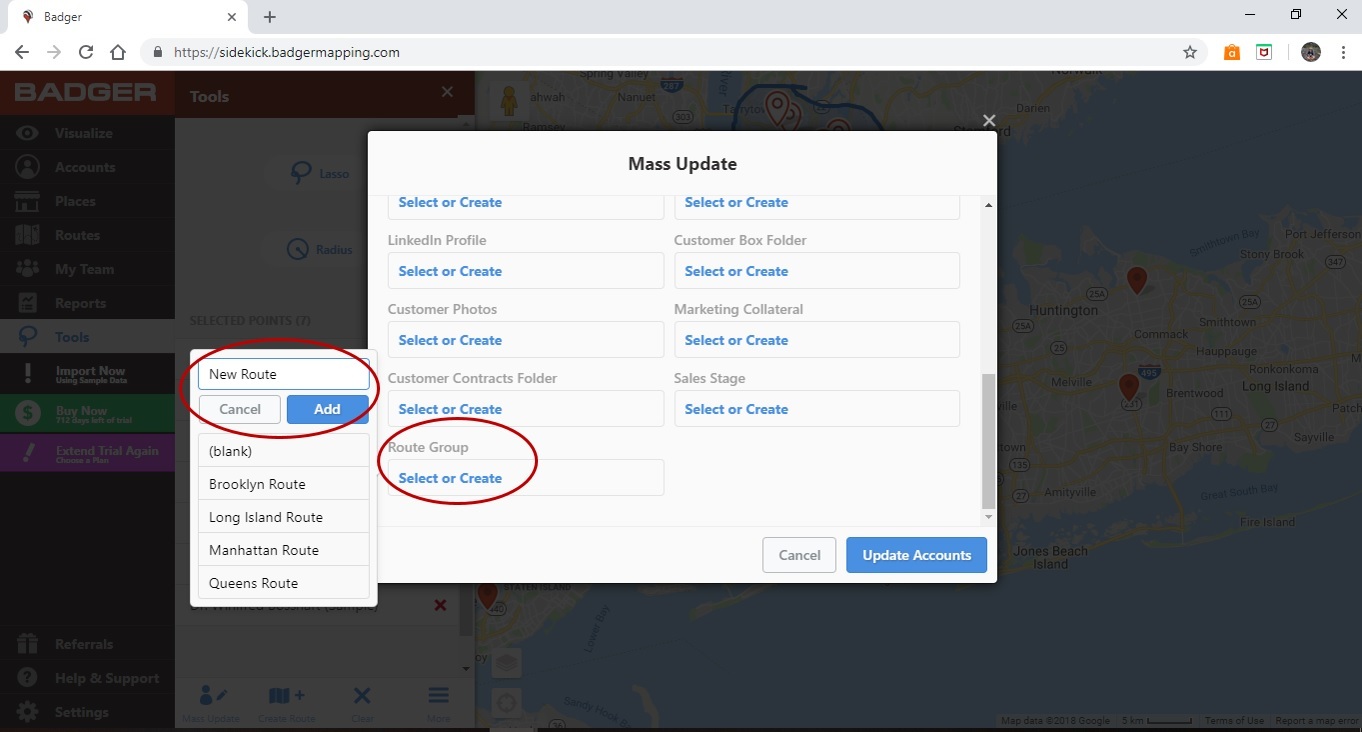
Task: Select the Tools lasso sidebar icon
Action: coord(28,337)
